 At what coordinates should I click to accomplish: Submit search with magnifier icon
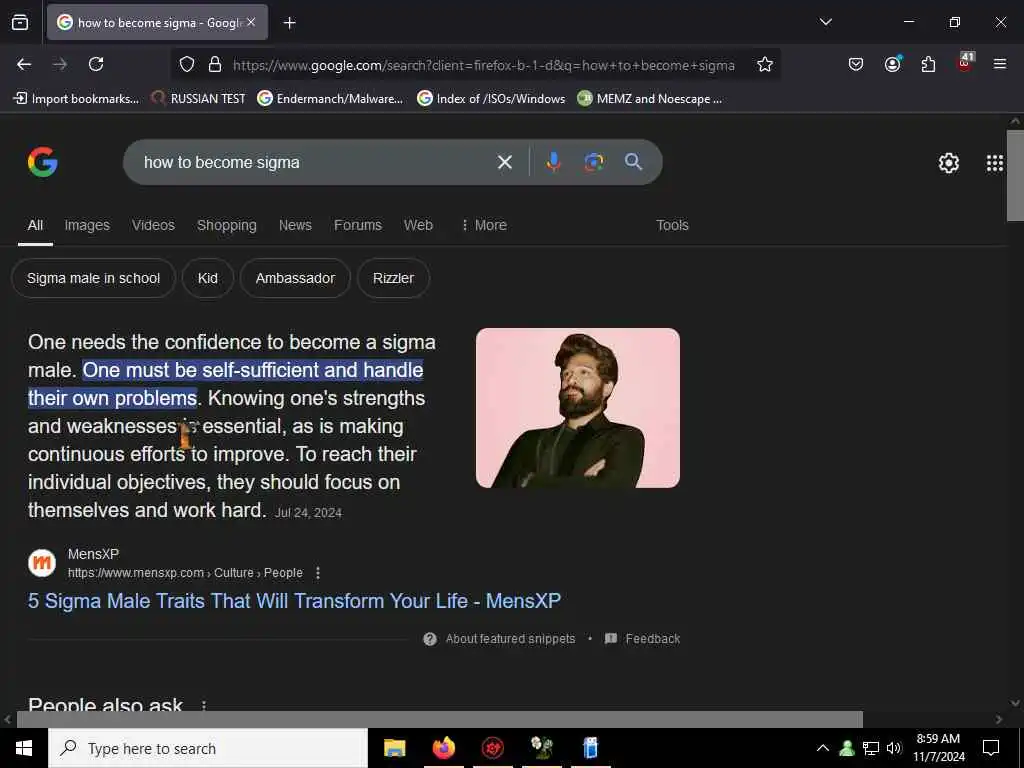point(633,162)
